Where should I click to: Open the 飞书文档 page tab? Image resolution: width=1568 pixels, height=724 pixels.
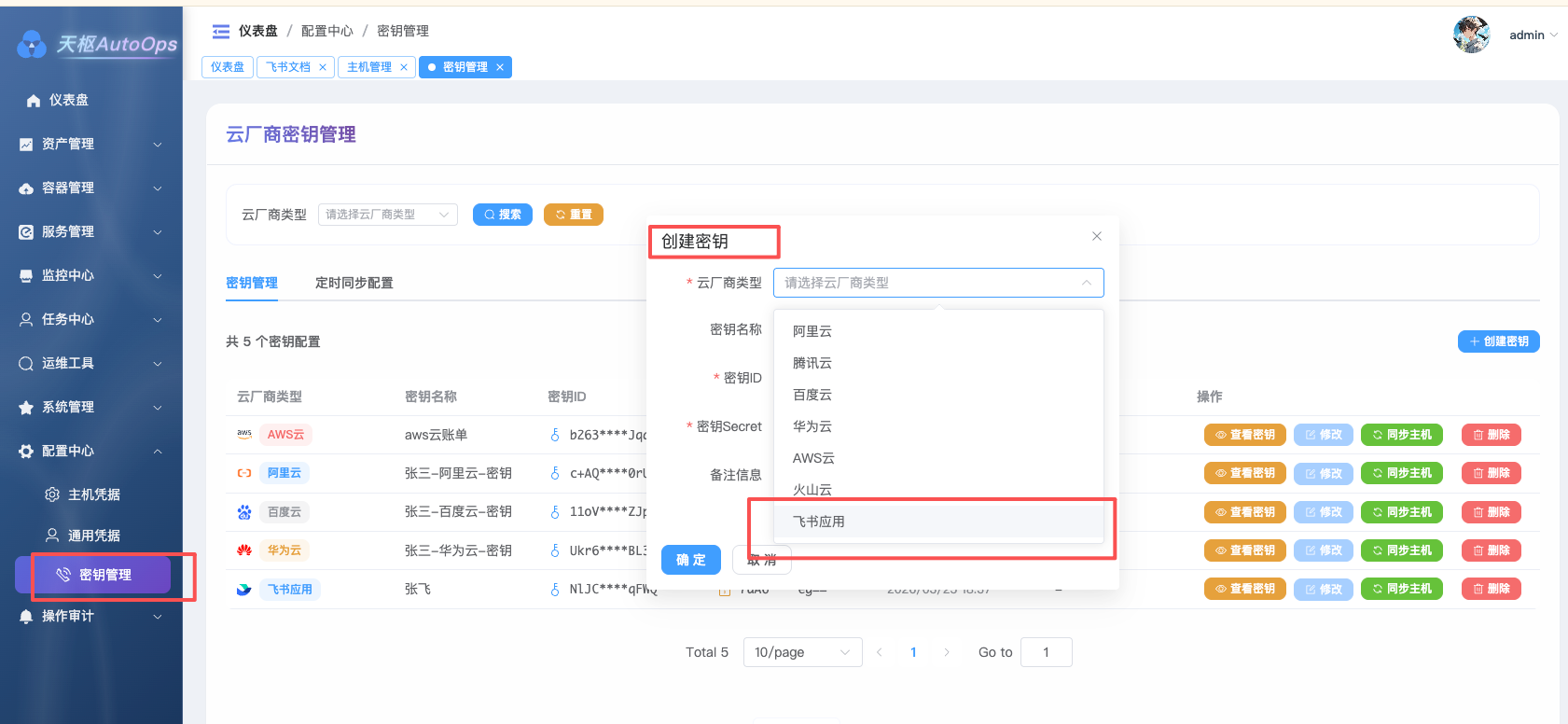(288, 67)
